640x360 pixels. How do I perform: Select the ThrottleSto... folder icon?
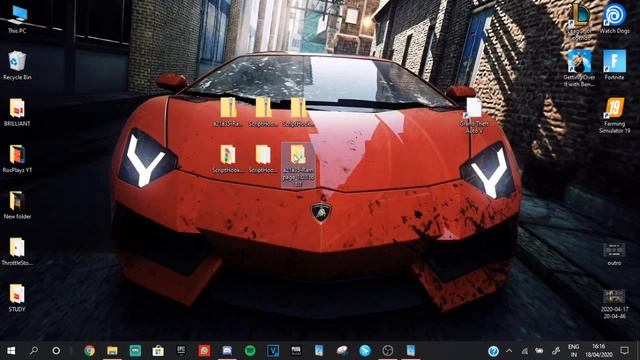pos(17,251)
